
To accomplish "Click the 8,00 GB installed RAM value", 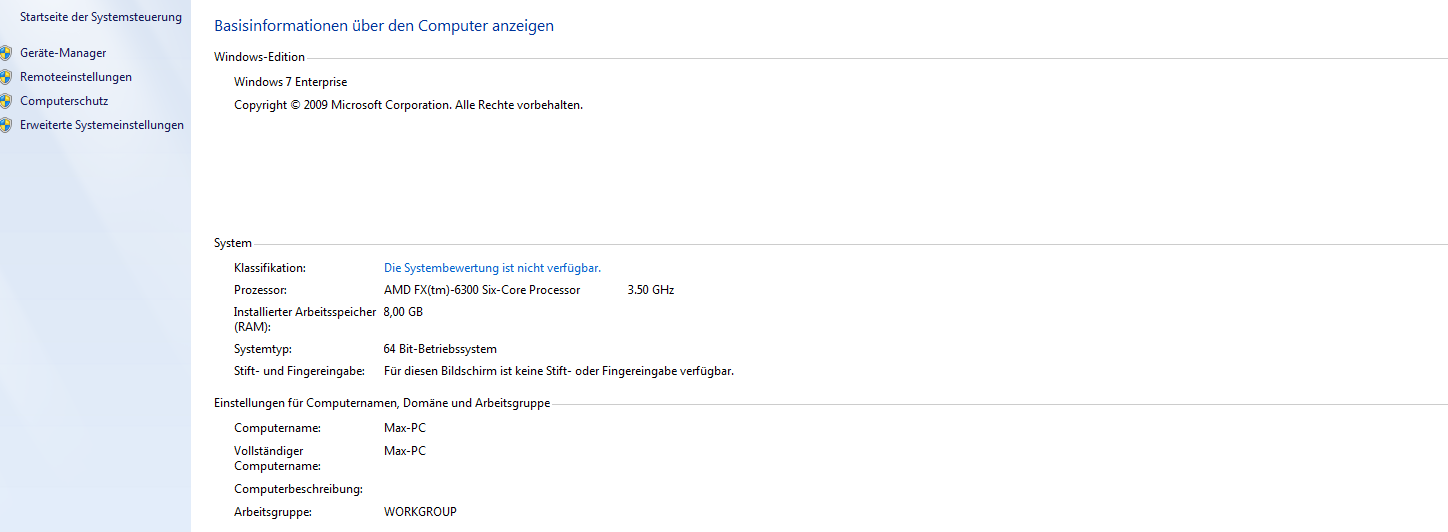I will (x=403, y=312).
